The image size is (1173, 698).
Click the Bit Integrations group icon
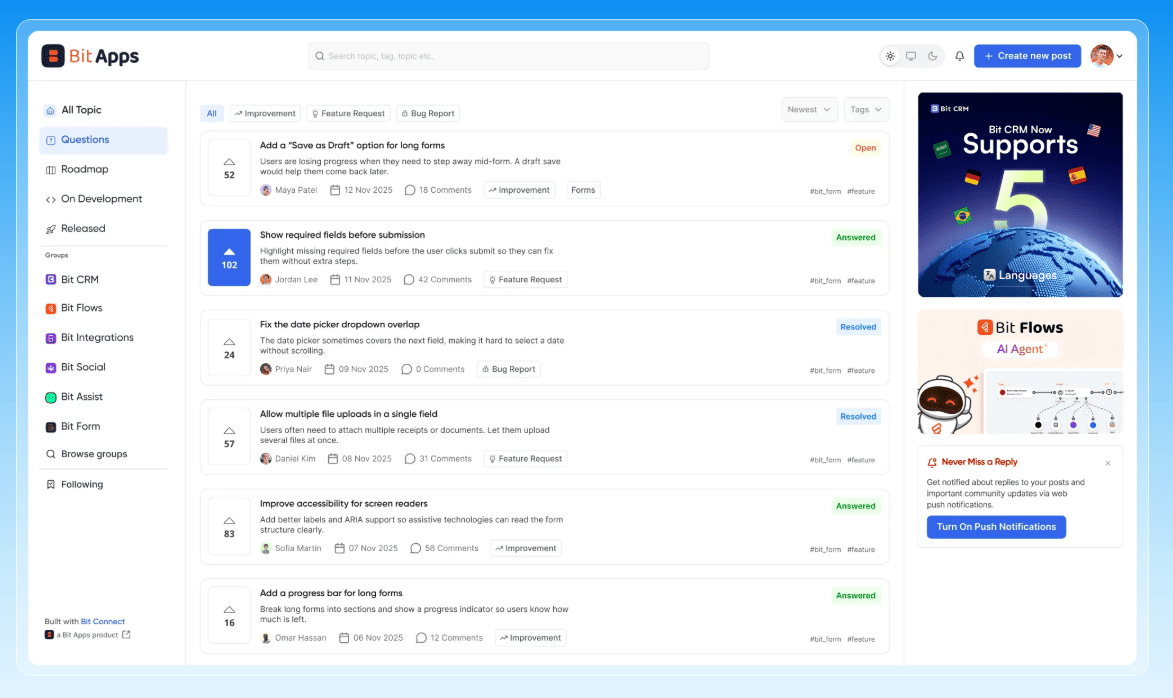(51, 338)
